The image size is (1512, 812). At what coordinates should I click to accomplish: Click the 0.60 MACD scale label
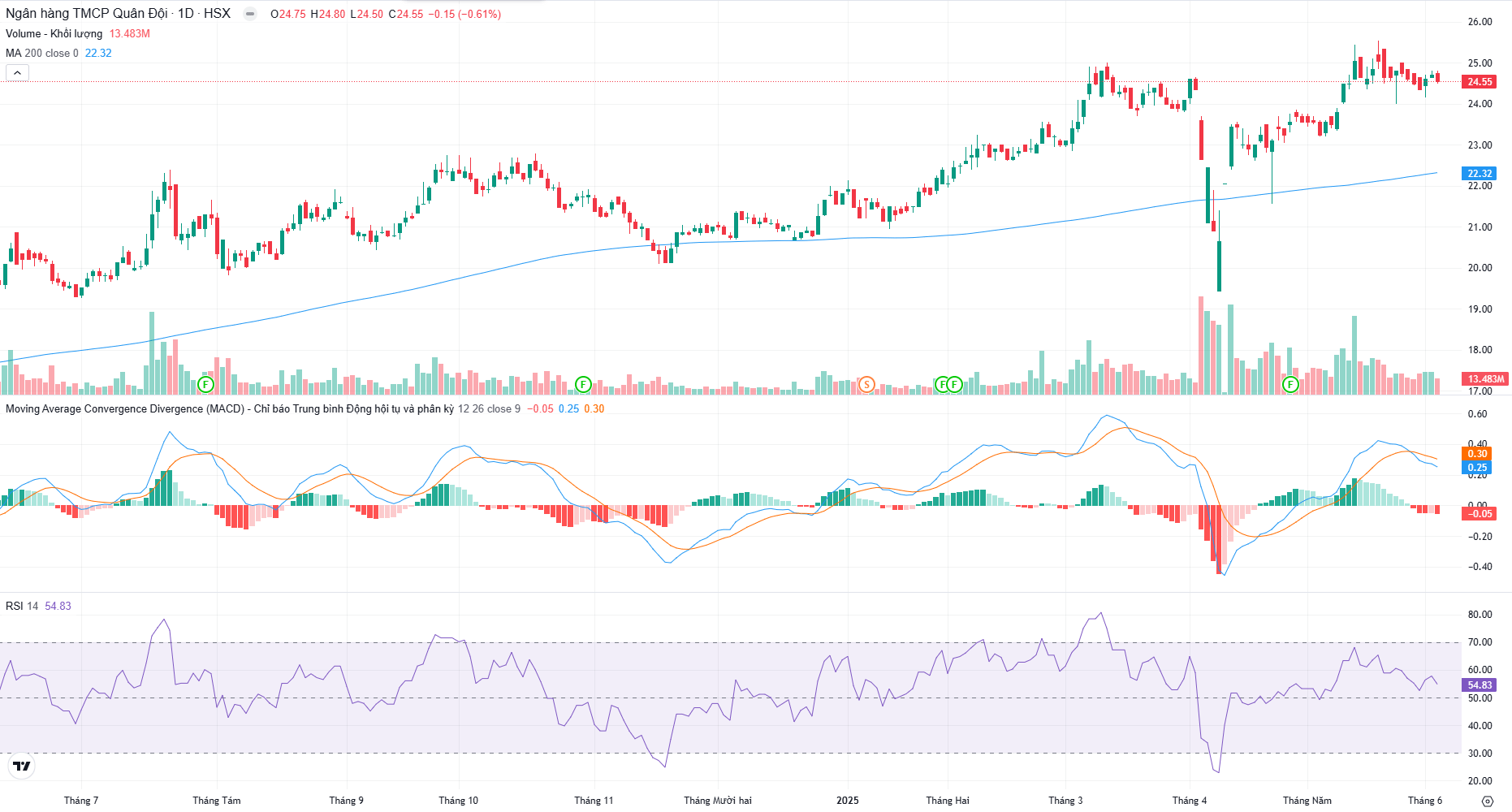pyautogui.click(x=1477, y=414)
